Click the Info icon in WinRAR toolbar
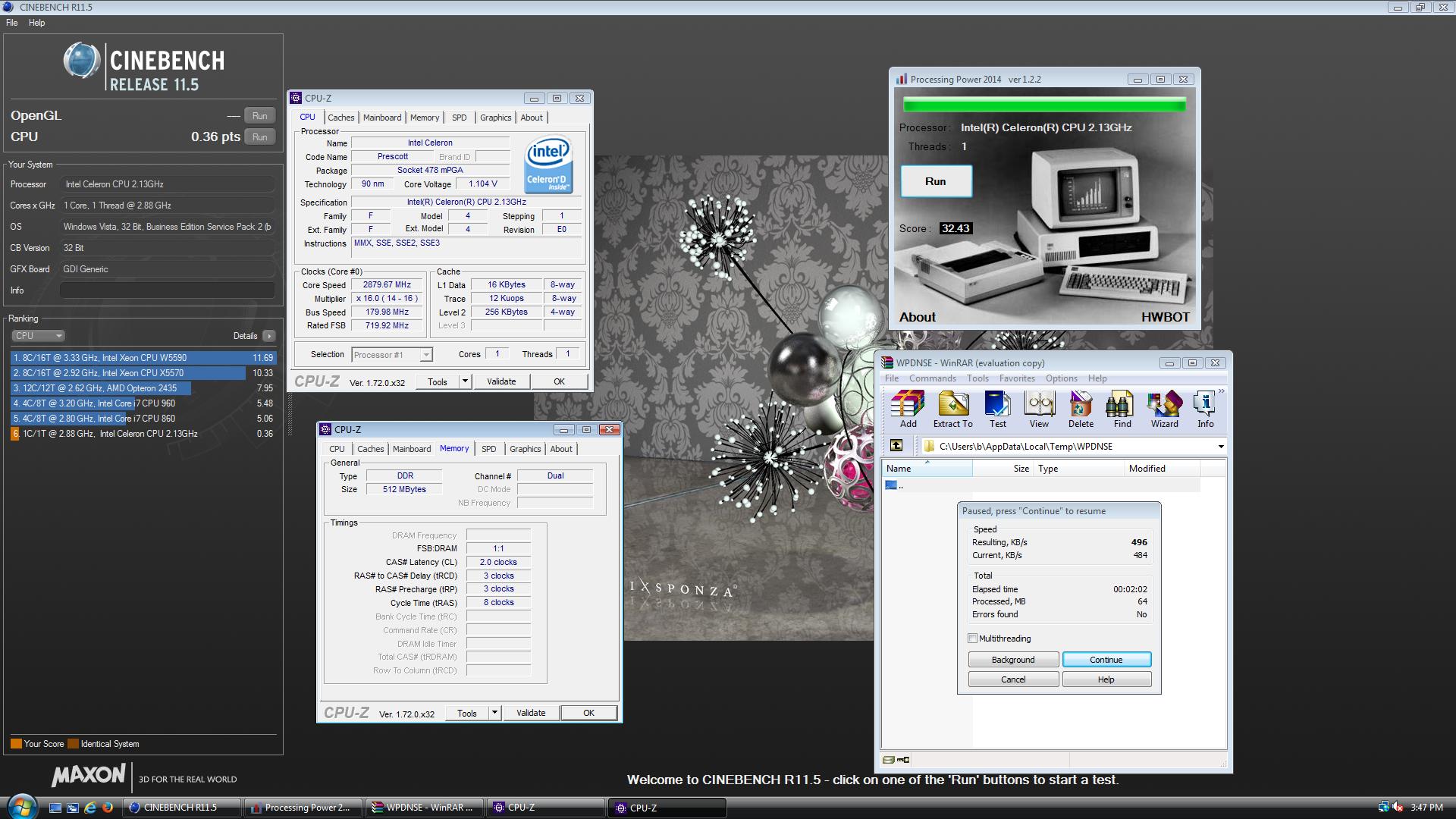1456x819 pixels. coord(1205,409)
